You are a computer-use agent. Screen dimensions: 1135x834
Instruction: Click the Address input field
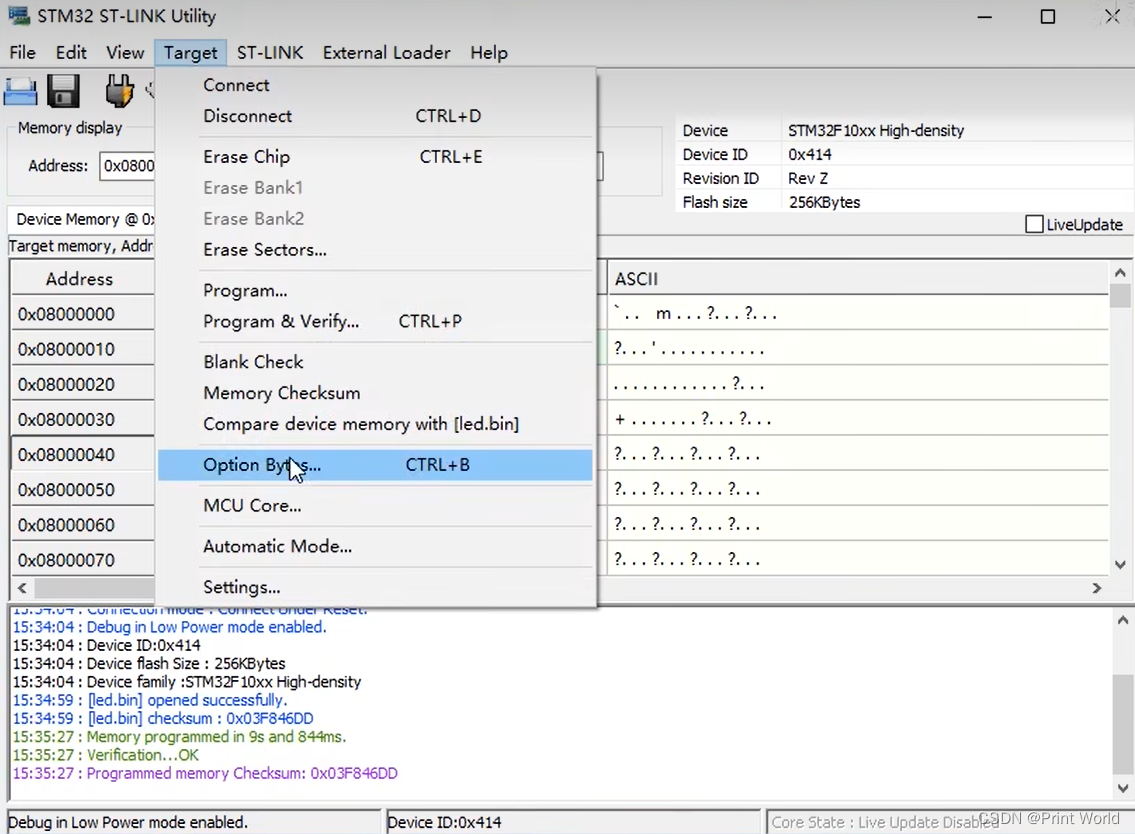tap(127, 166)
